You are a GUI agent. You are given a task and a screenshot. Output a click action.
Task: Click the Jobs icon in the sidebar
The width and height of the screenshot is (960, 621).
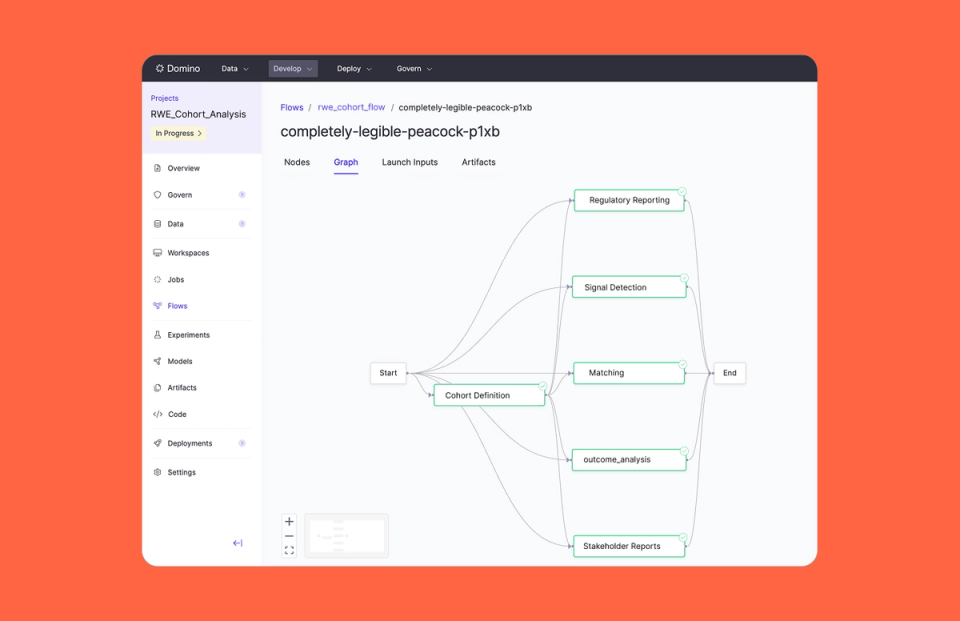[x=157, y=280]
